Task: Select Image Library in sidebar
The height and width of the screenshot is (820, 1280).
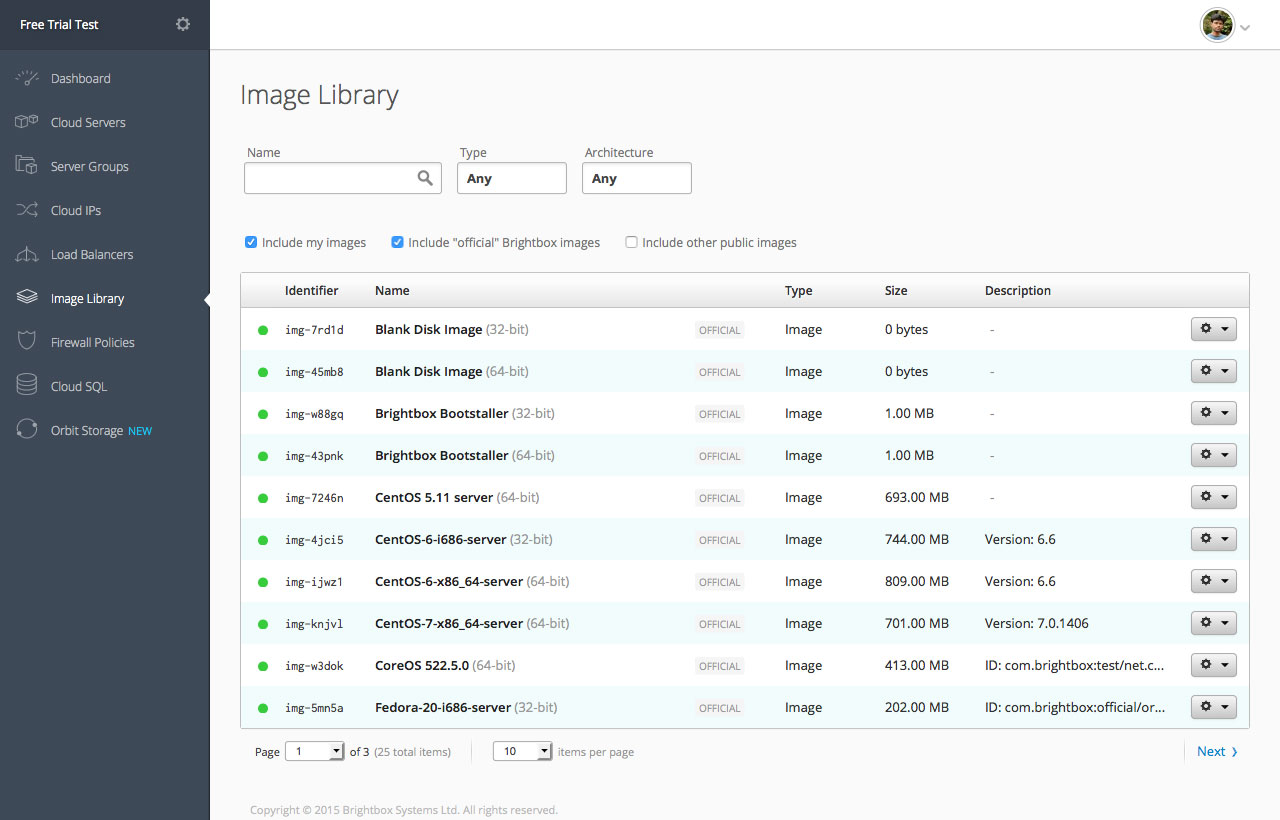Action: [87, 298]
